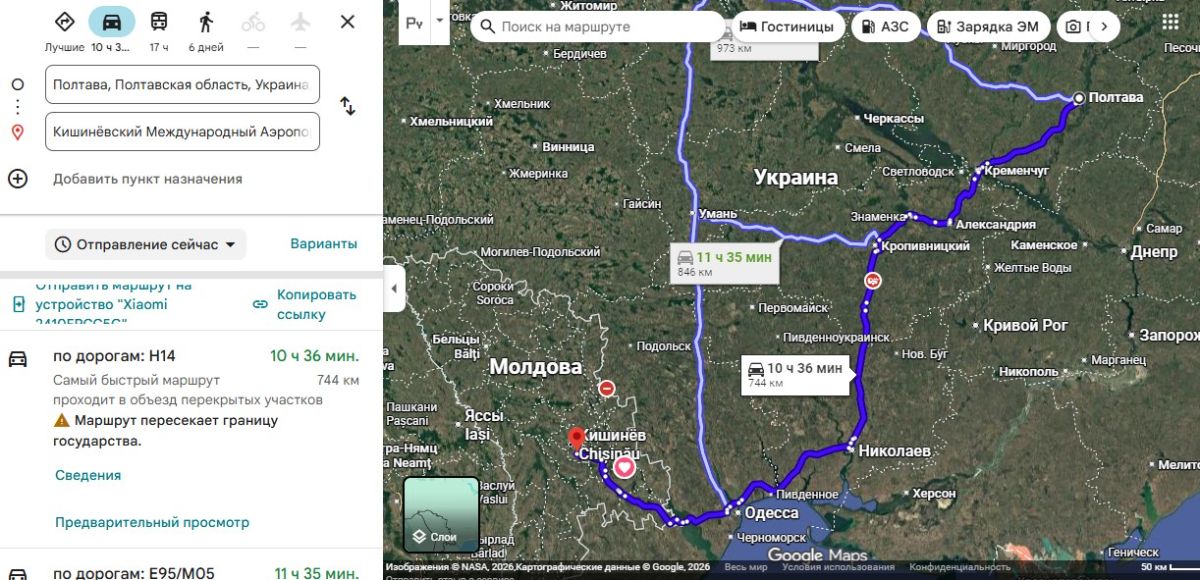The height and width of the screenshot is (580, 1200).
Task: Switch to public transit travel mode
Action: pos(159,22)
